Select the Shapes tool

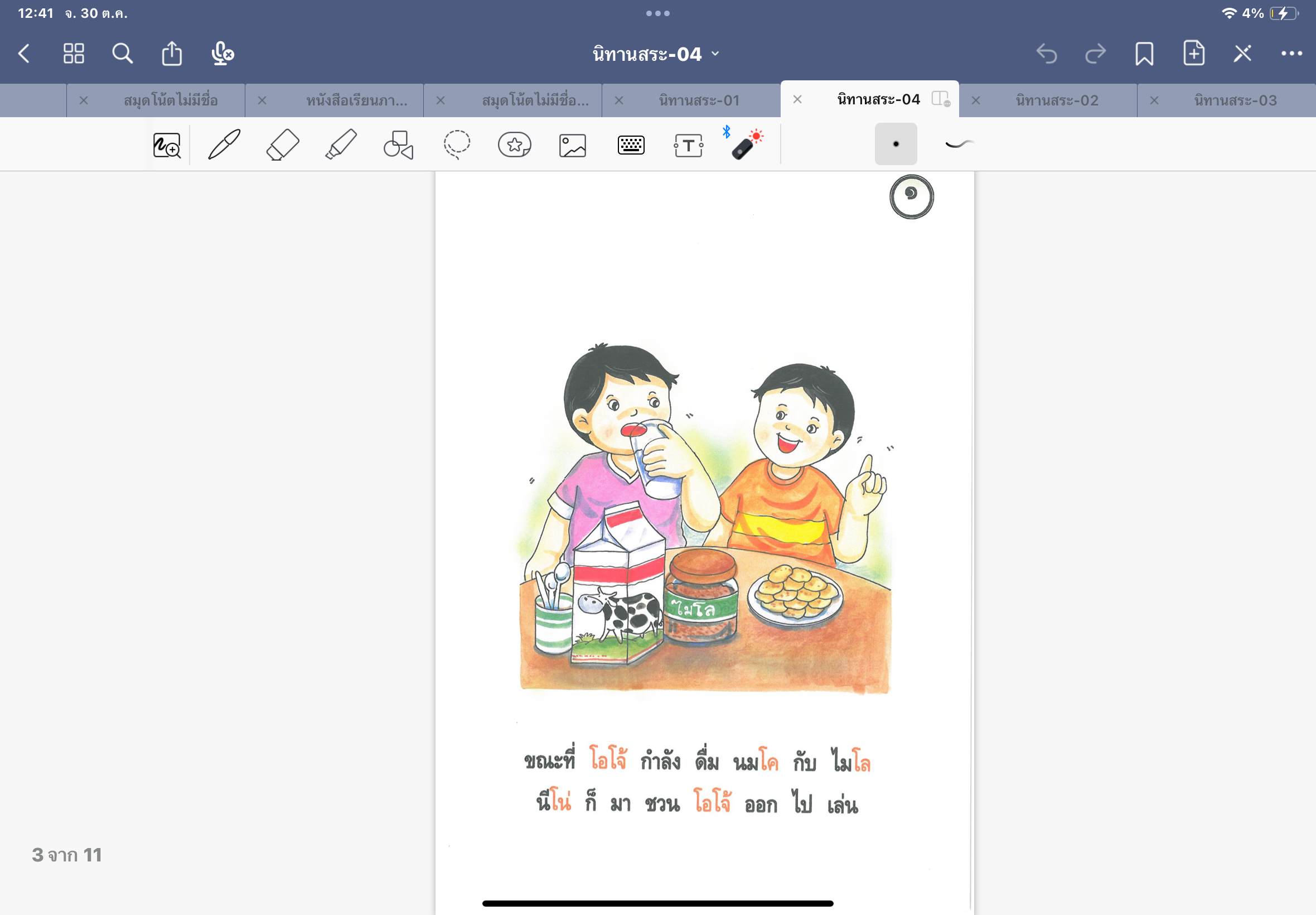pyautogui.click(x=398, y=145)
